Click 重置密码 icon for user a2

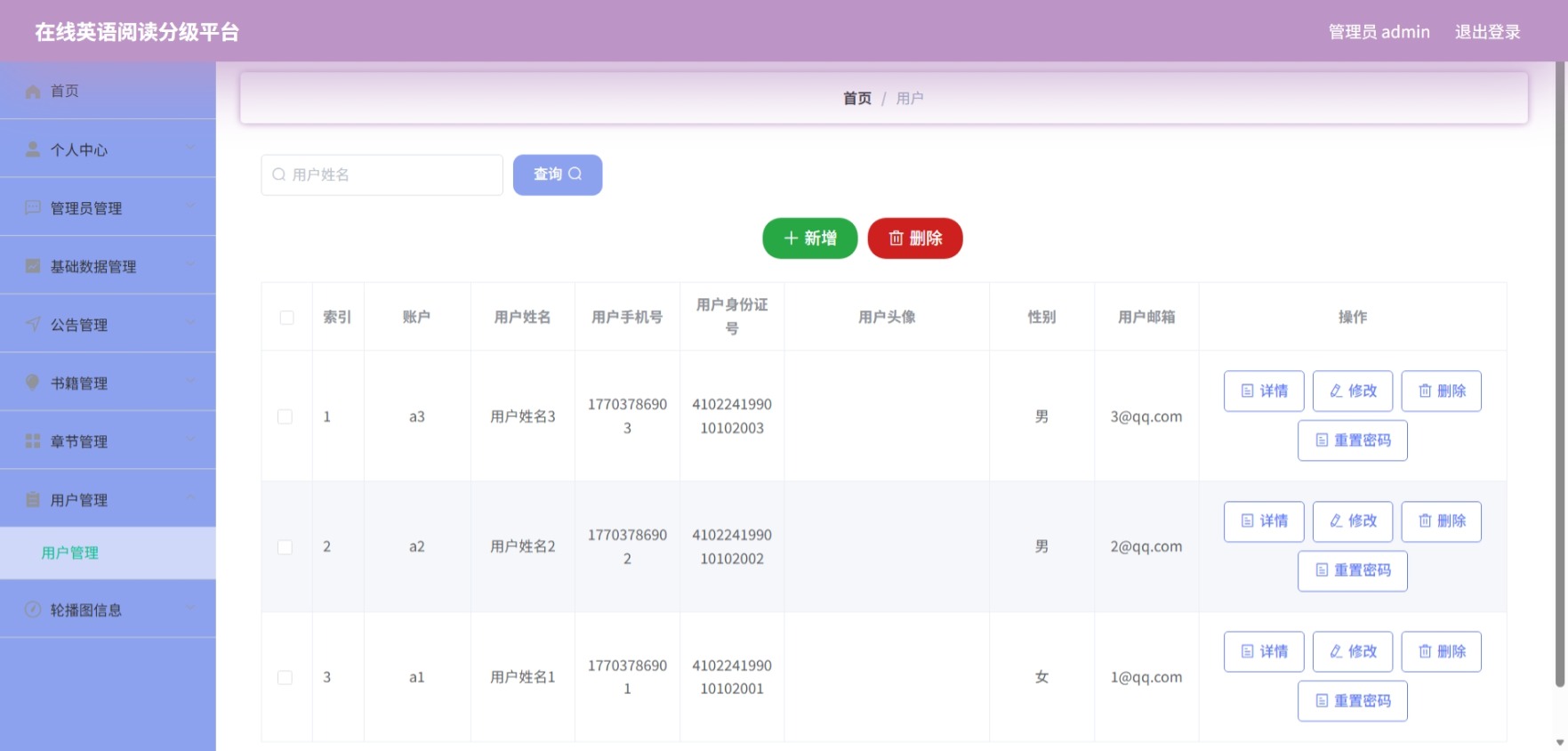(x=1322, y=570)
